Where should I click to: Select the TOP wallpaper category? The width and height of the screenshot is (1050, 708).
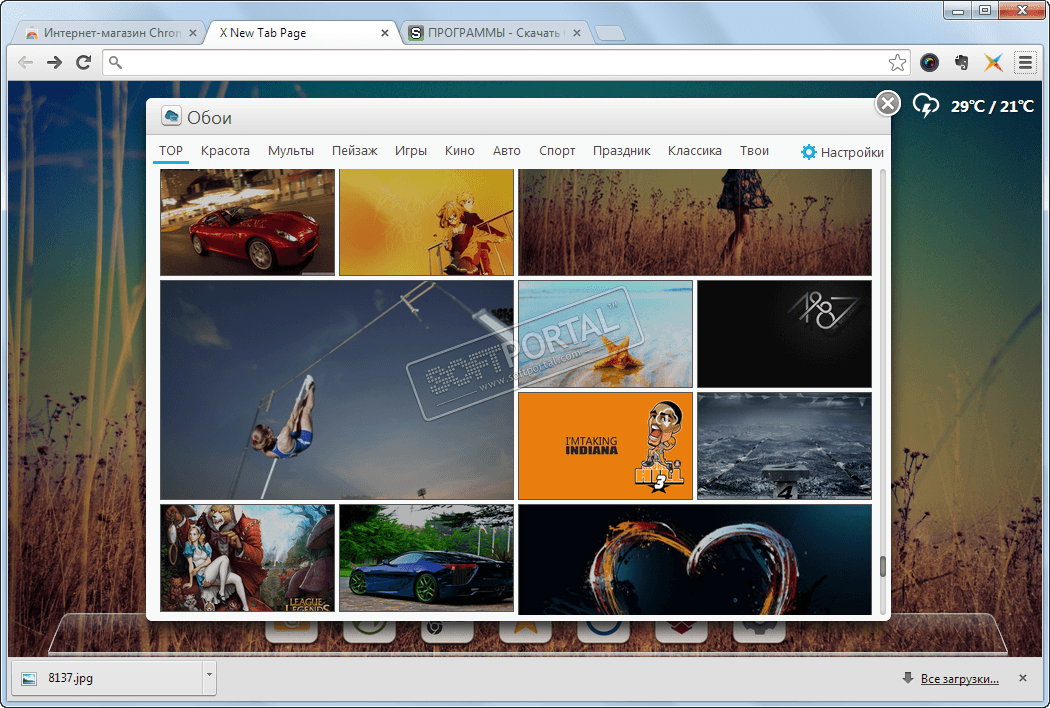click(171, 151)
